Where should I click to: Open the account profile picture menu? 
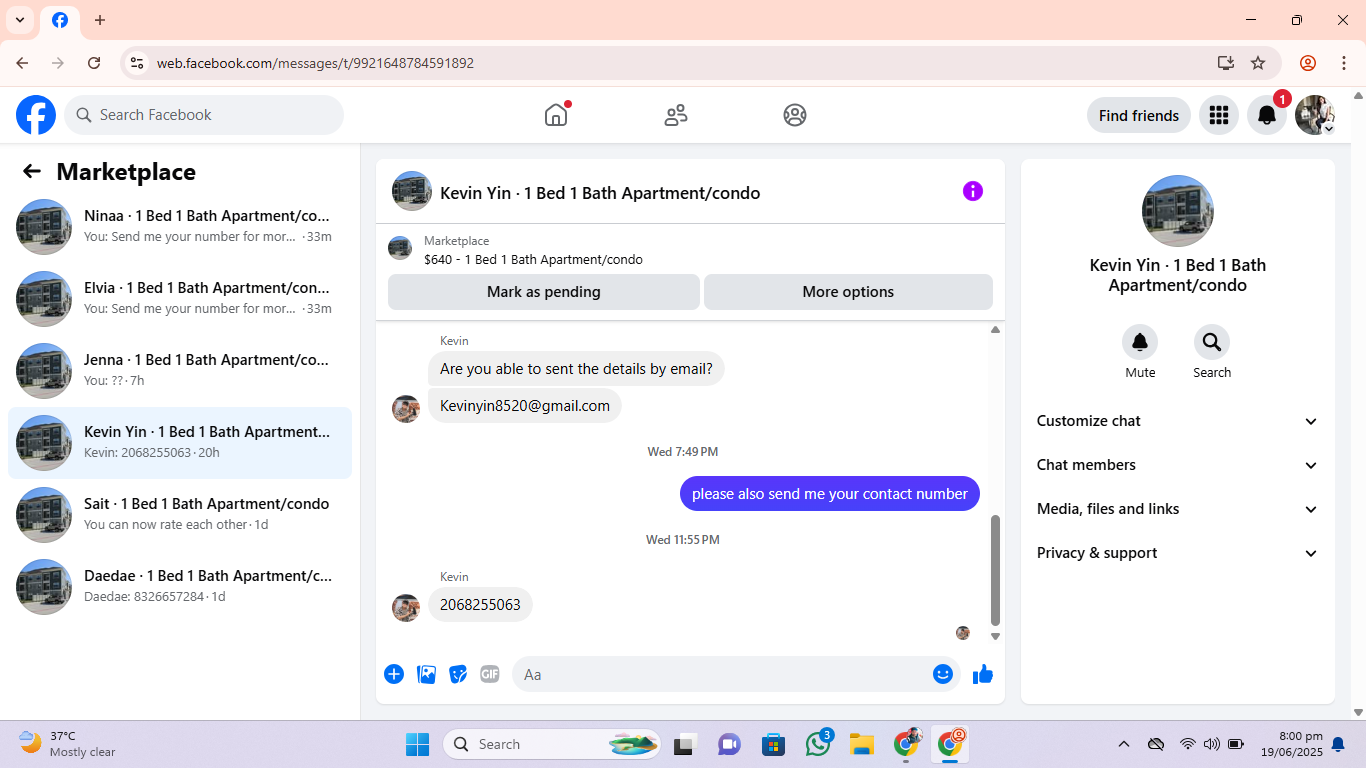click(x=1314, y=115)
